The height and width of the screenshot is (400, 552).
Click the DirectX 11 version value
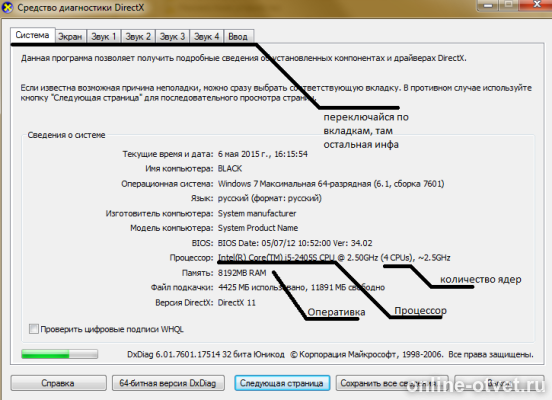click(237, 302)
